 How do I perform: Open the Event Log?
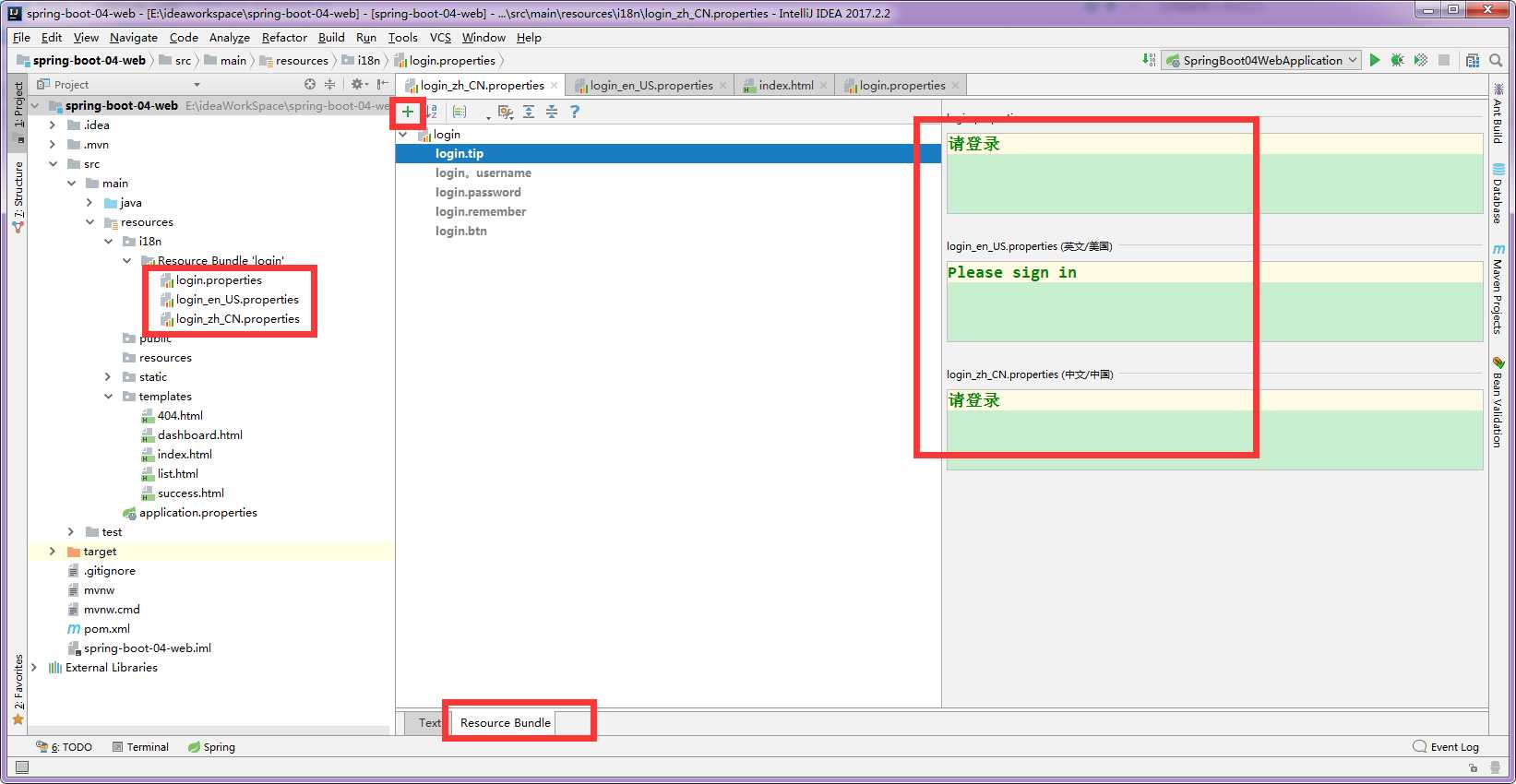point(1446,747)
